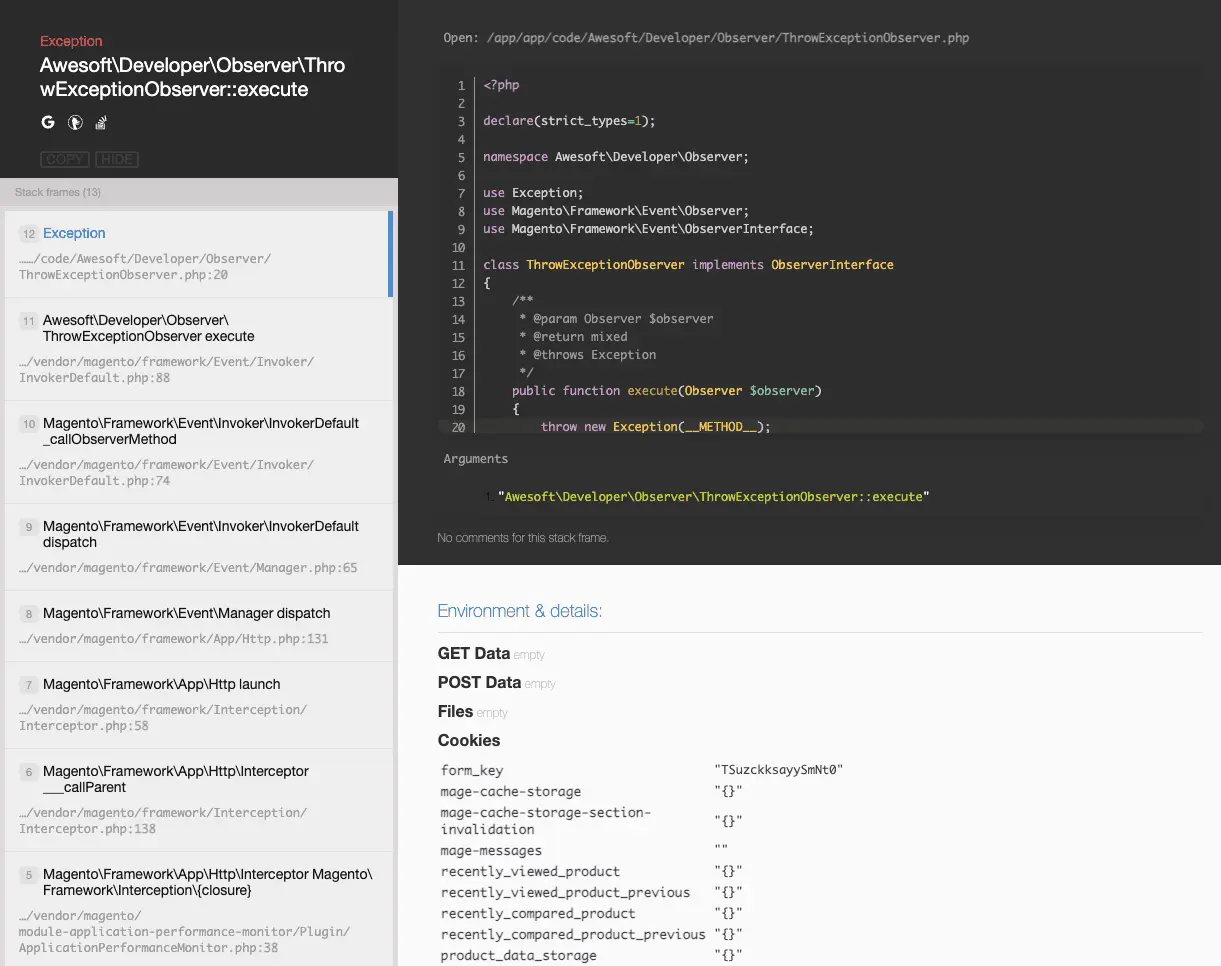1221x966 pixels.
Task: Select stack frame 12 Exception
Action: (x=74, y=233)
